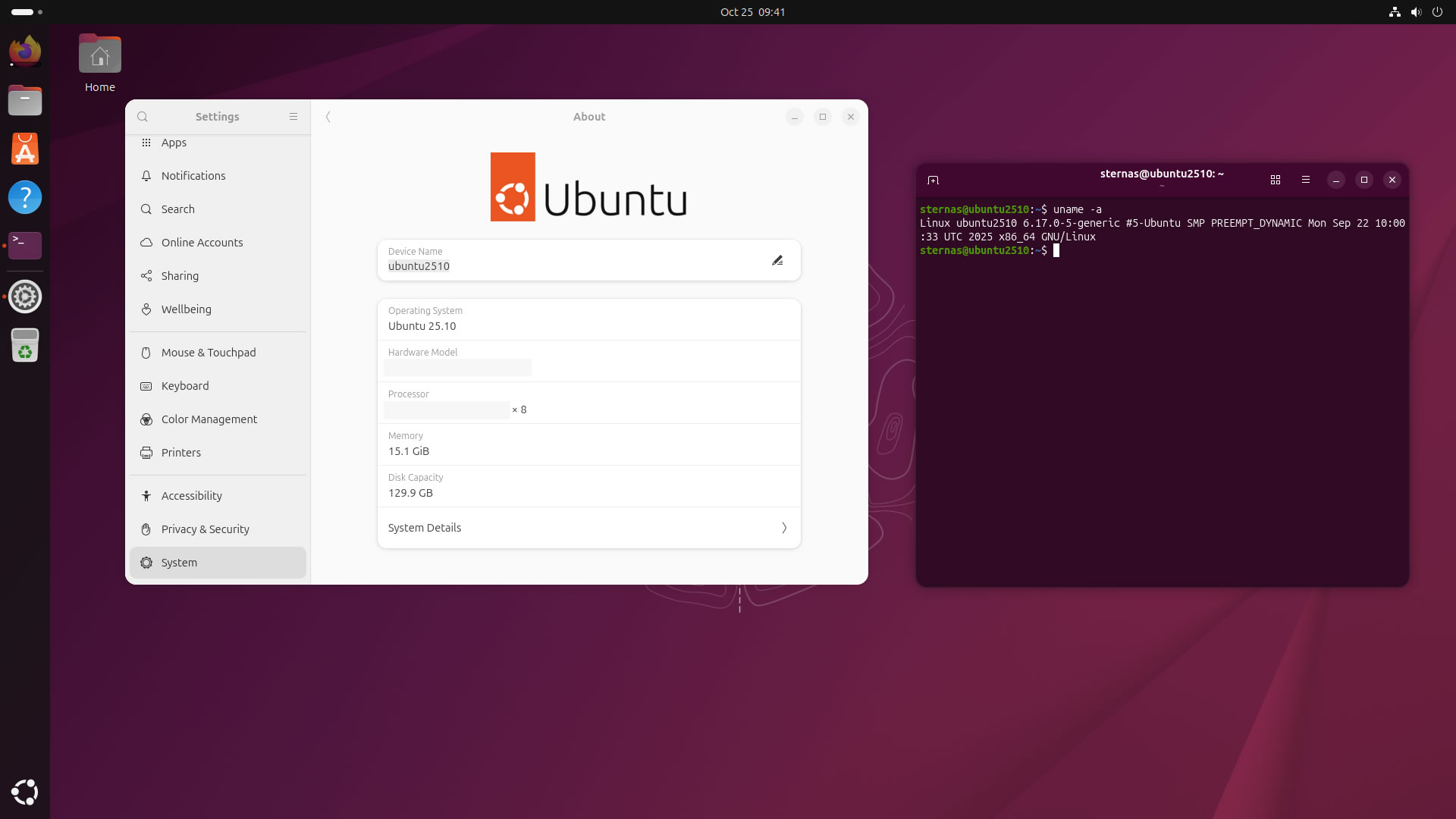The width and height of the screenshot is (1456, 819).
Task: Open the terminal hamburger menu
Action: [1306, 180]
